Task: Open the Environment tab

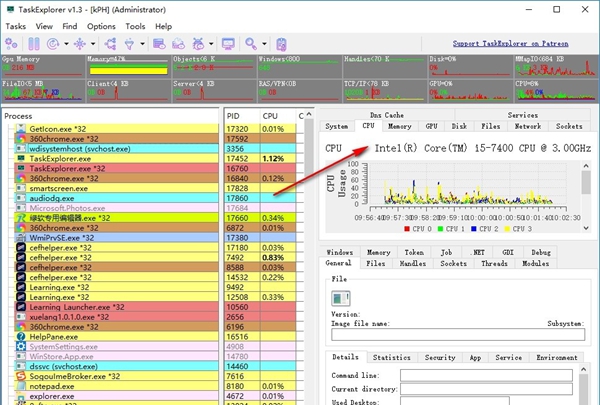Action: [557, 358]
